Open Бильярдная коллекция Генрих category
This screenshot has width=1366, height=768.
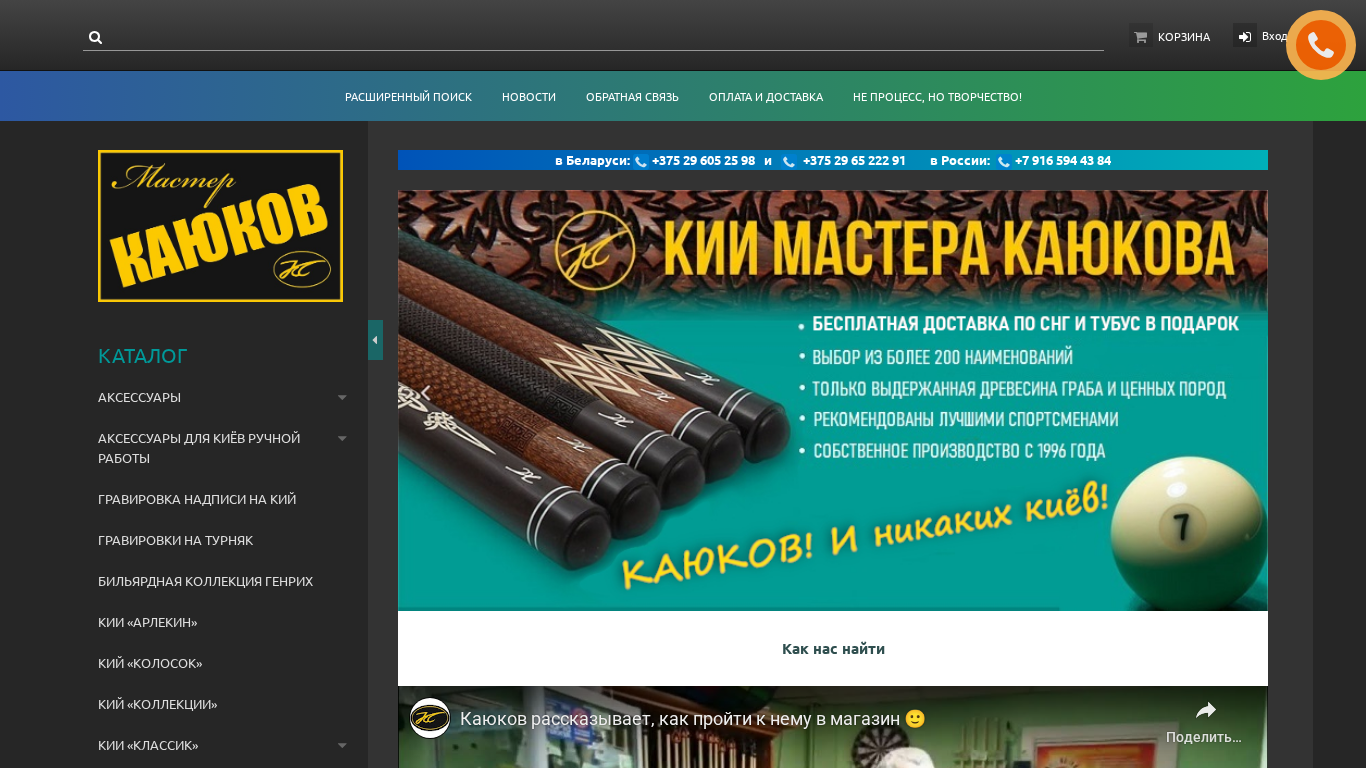(x=206, y=581)
